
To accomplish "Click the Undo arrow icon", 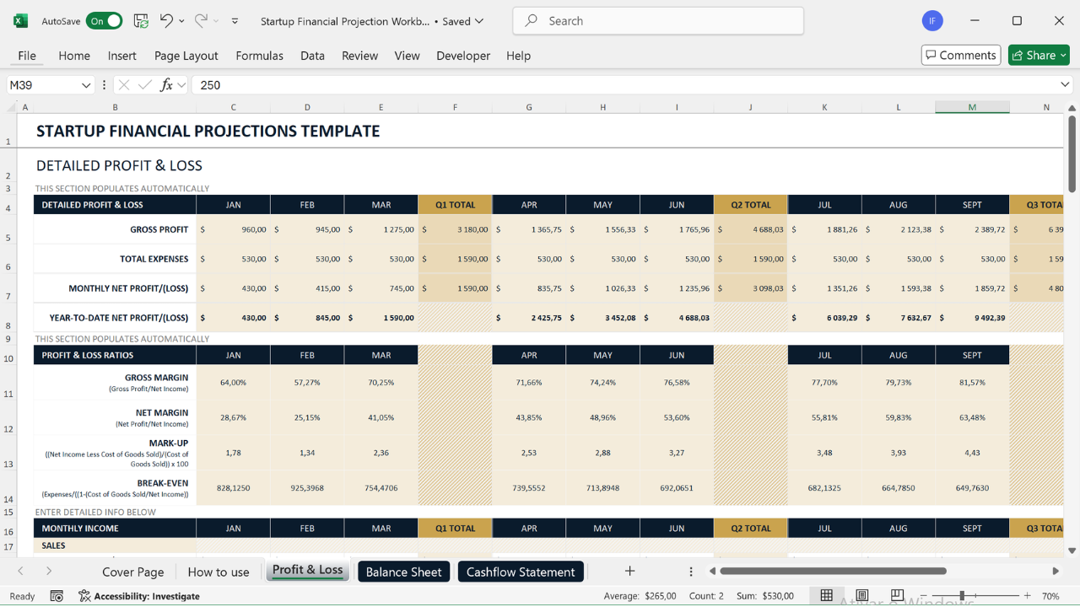I will point(167,21).
